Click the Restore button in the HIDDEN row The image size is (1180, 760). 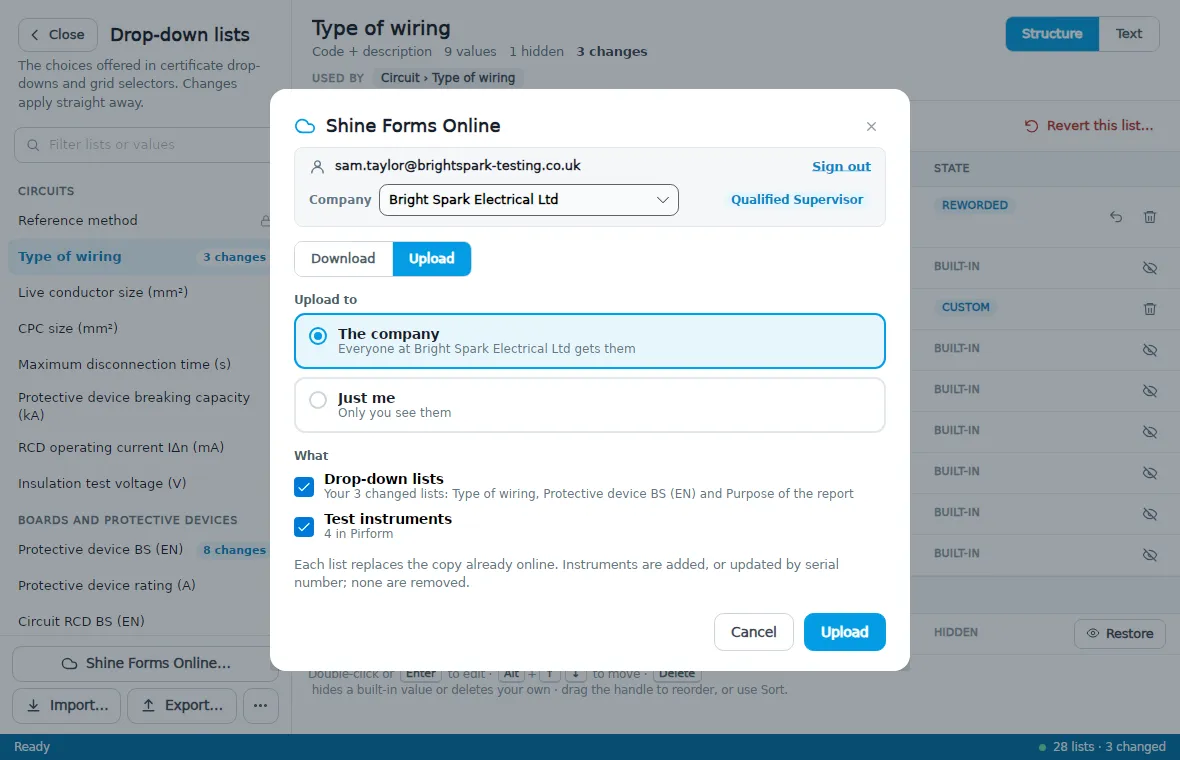tap(1119, 634)
